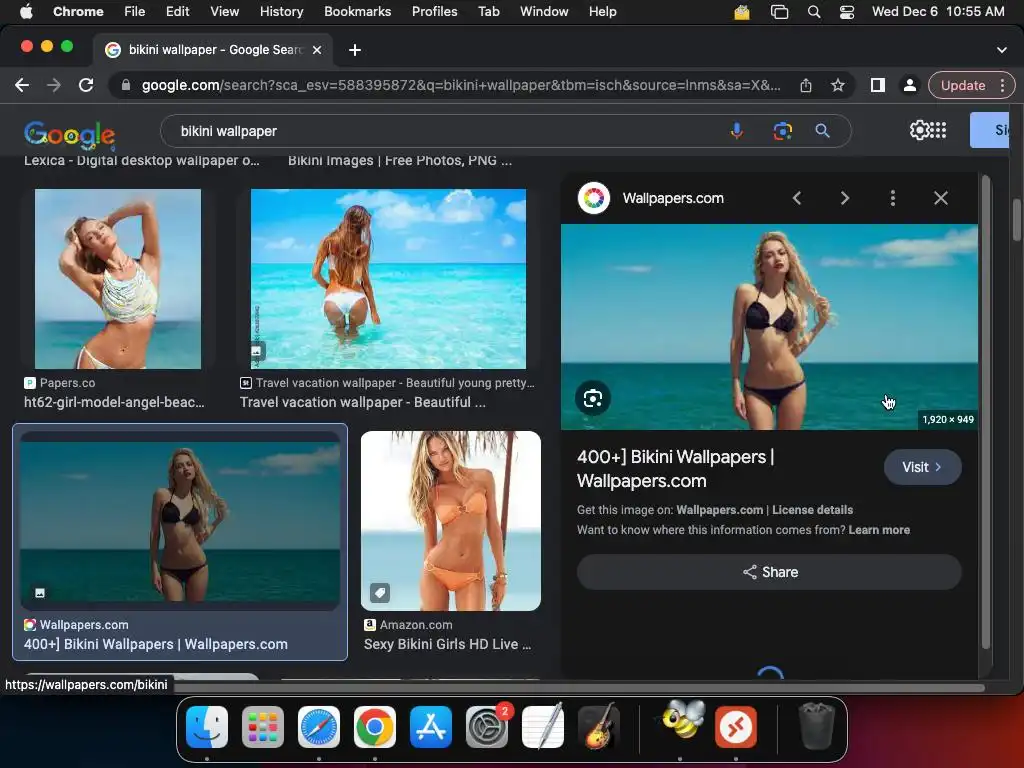Viewport: 1024px width, 768px height.
Task: Open App Store from the Dock
Action: point(431,727)
